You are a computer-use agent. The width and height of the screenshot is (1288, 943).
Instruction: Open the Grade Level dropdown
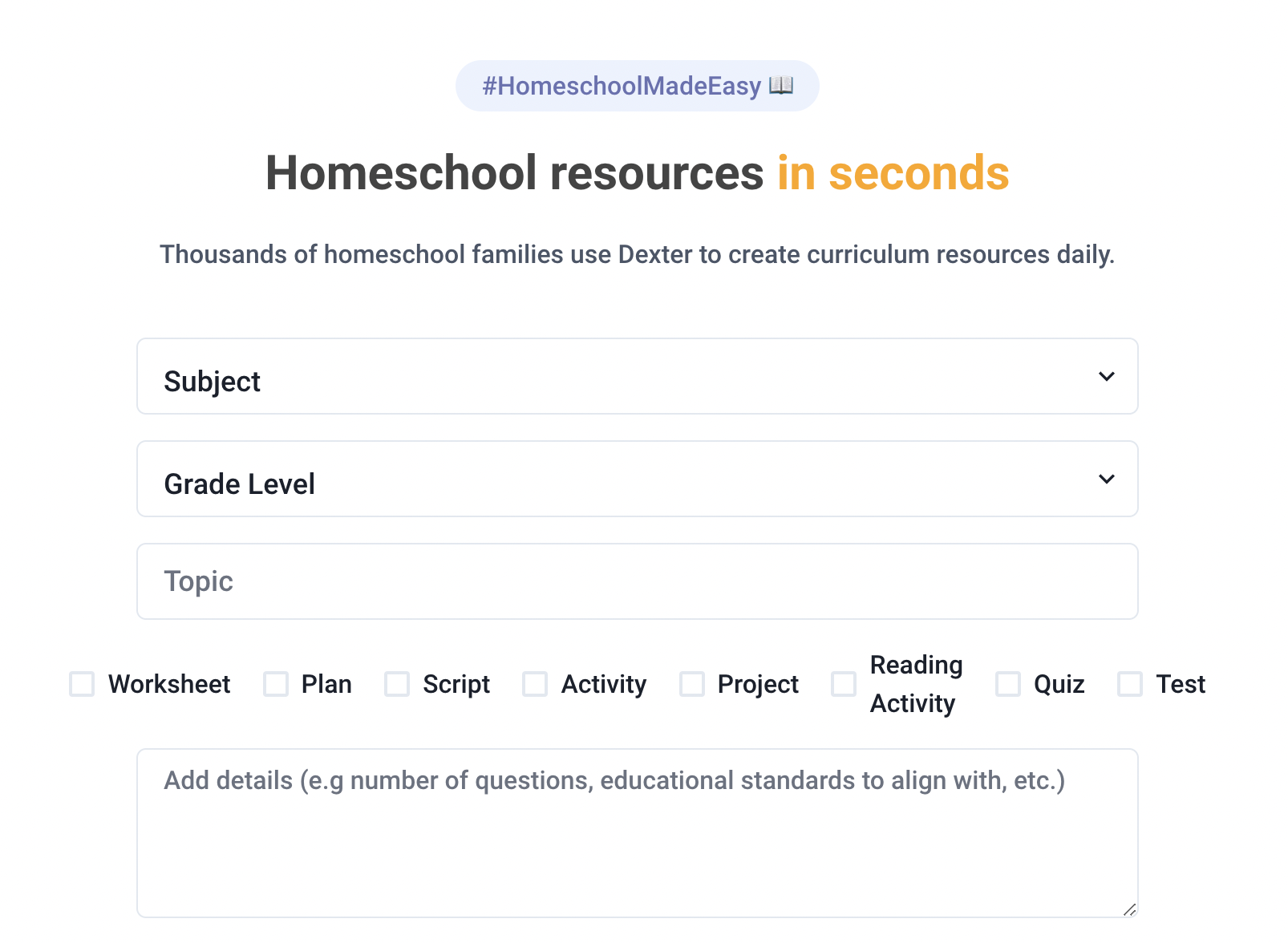coord(637,479)
